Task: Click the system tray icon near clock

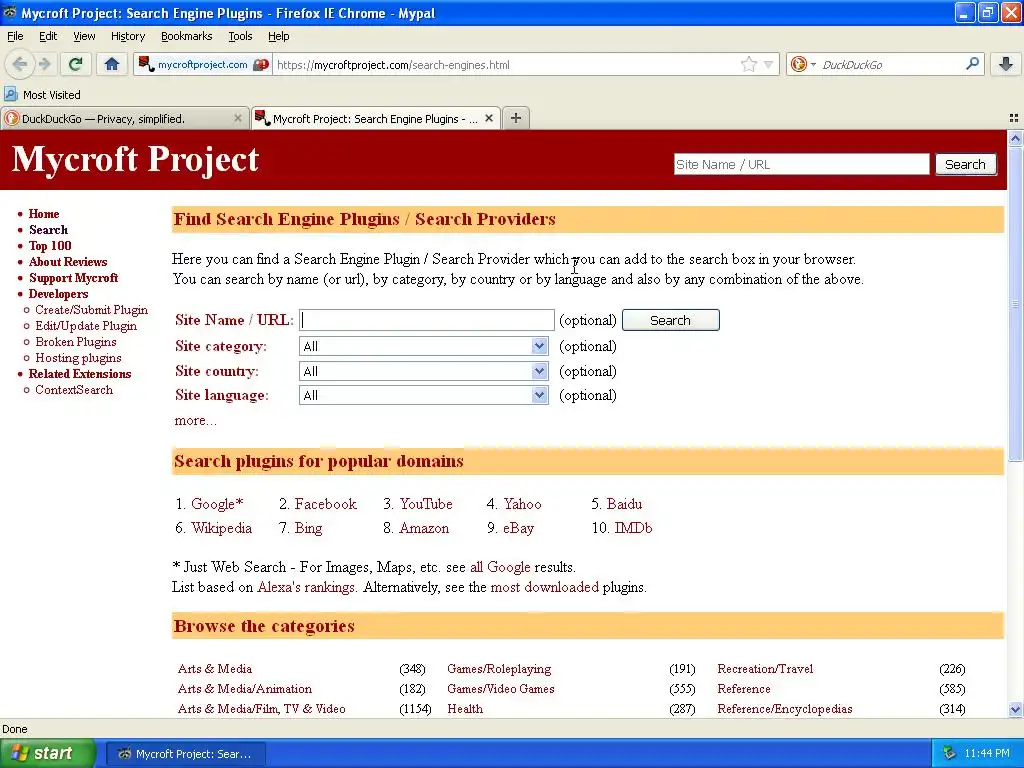Action: tap(949, 754)
